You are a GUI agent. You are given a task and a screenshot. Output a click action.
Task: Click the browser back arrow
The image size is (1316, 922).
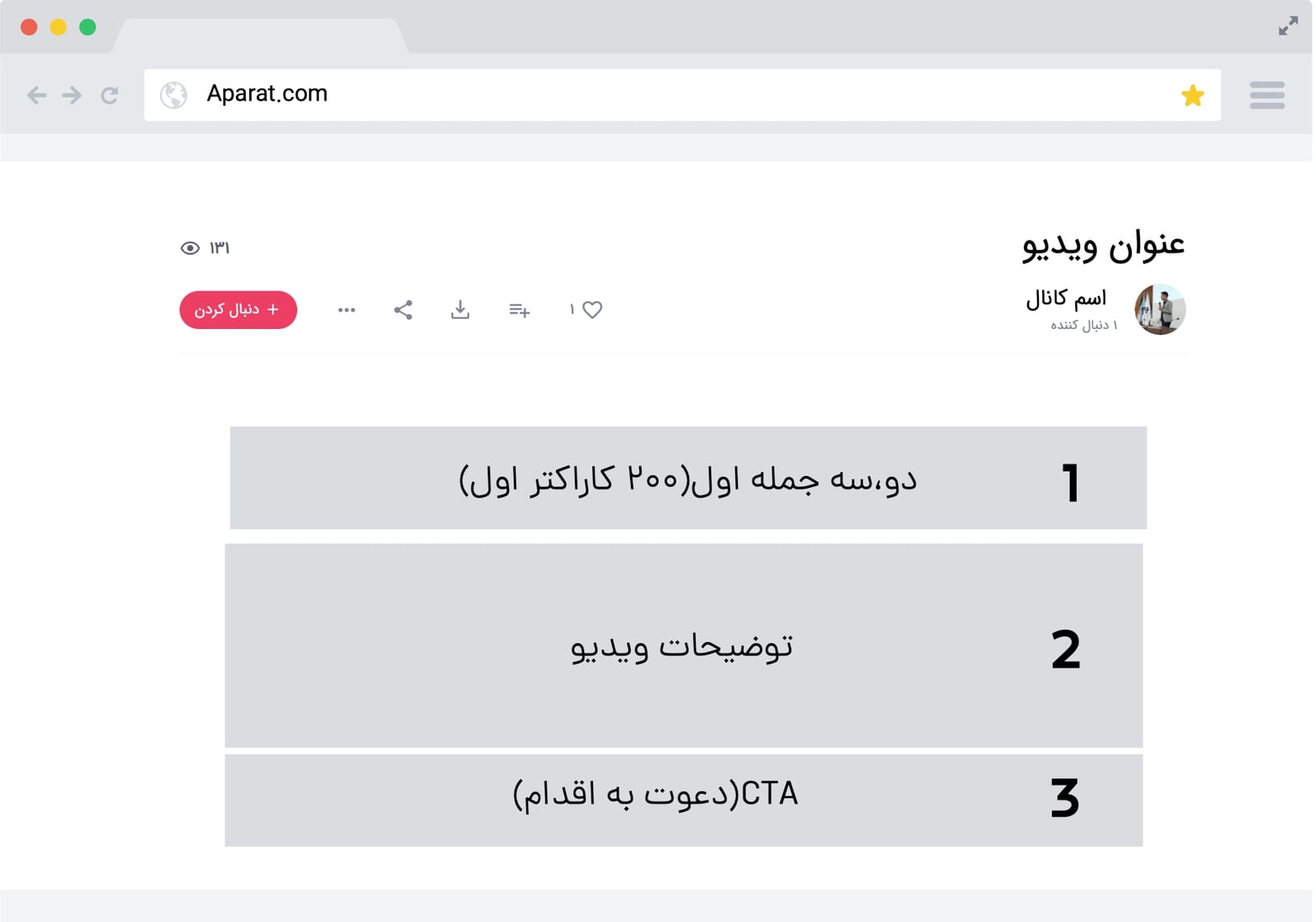[x=36, y=95]
